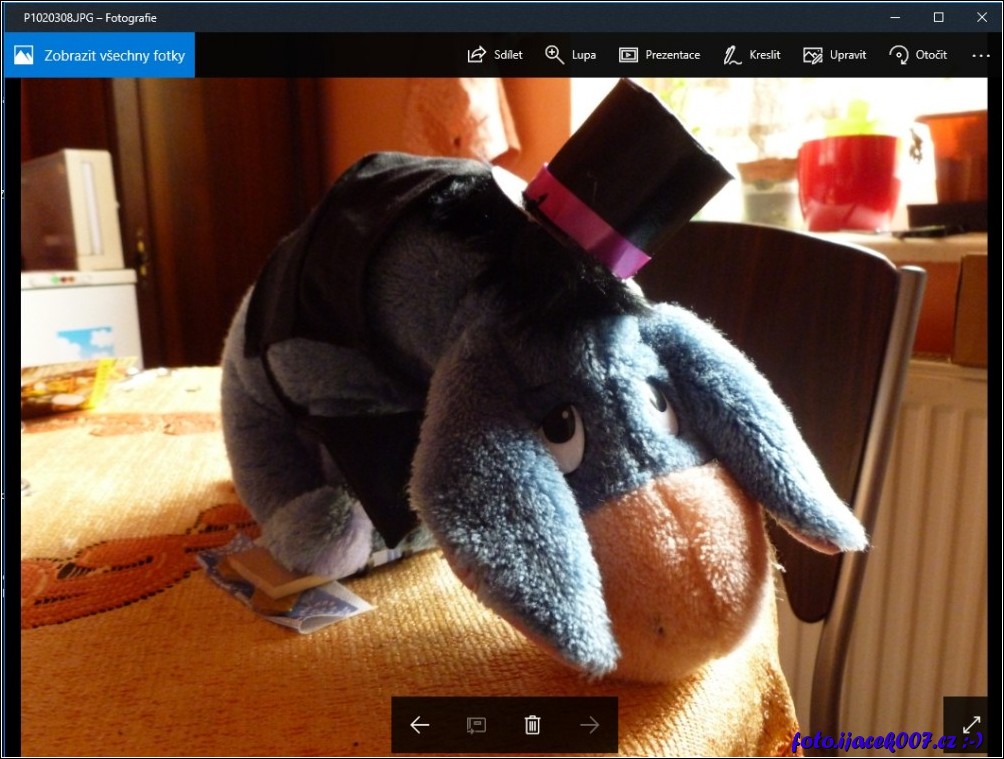Click the Zobrazit všechny fotky button
This screenshot has height=759, width=1004.
[100, 55]
